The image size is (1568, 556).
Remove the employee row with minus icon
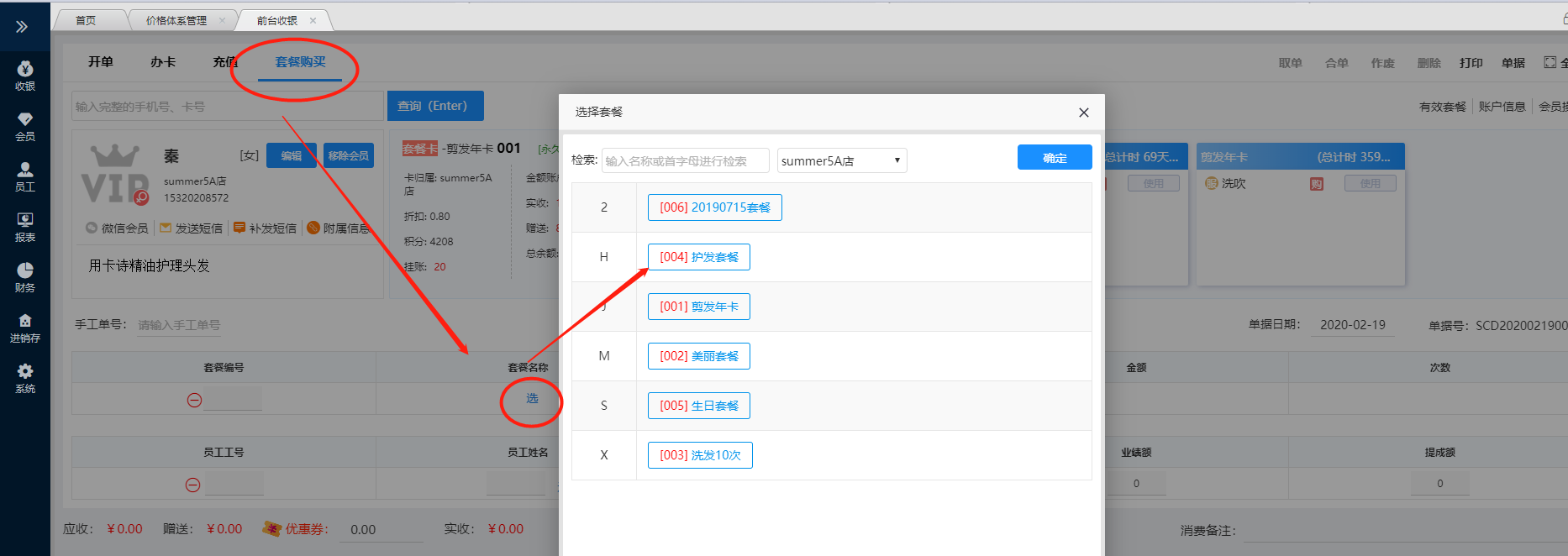192,485
